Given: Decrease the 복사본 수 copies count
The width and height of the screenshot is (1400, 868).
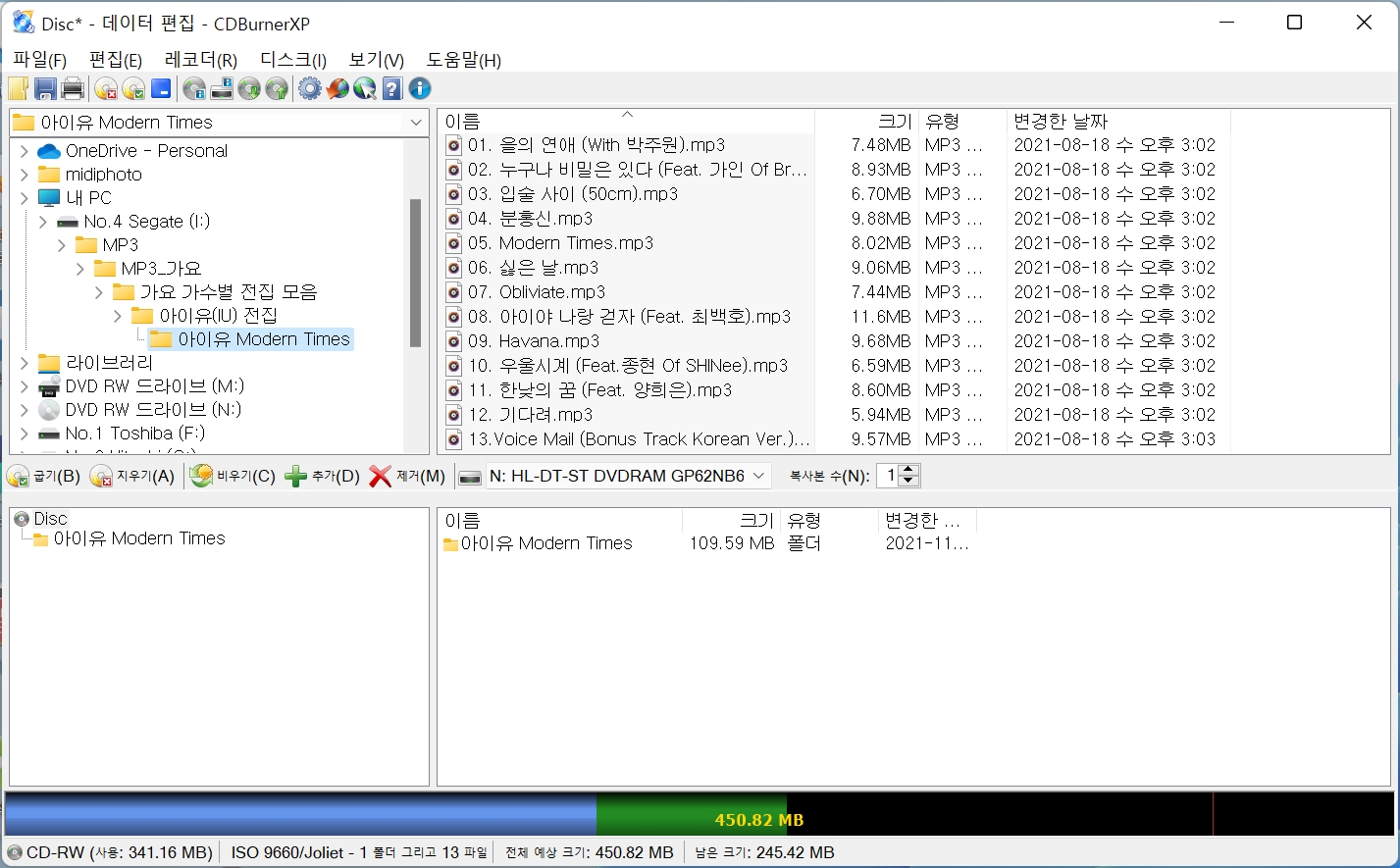Looking at the screenshot, I should pos(908,482).
